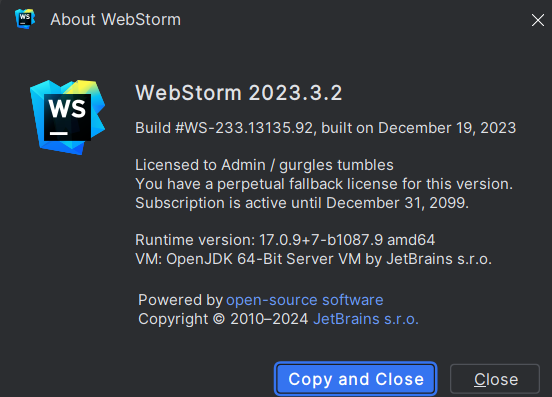The width and height of the screenshot is (552, 397).
Task: Click the Licensed to Admin text line
Action: click(x=264, y=165)
